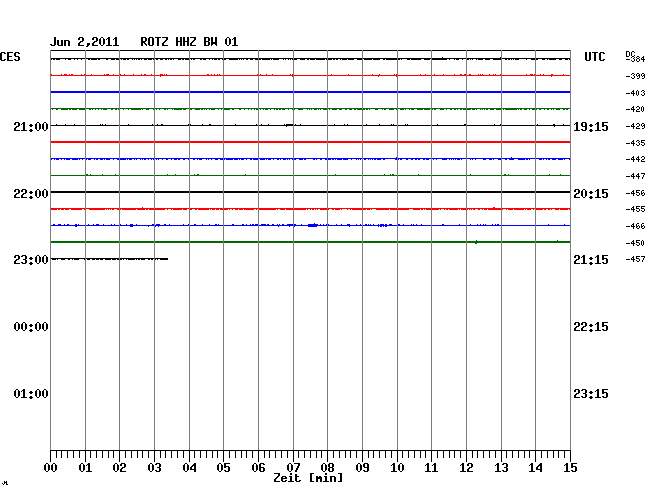Click UTC time label 20:15
650x494 pixels.
pos(591,194)
